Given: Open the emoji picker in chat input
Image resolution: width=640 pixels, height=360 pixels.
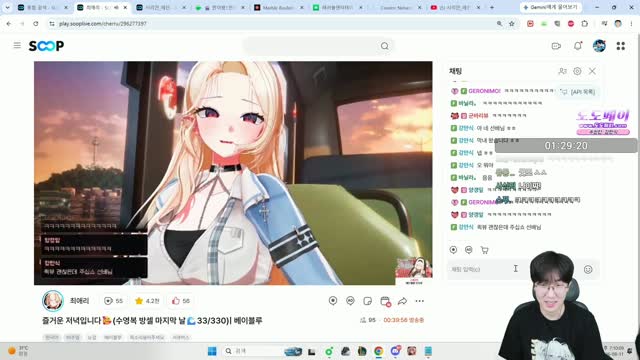Looking at the screenshot, I should click(588, 269).
